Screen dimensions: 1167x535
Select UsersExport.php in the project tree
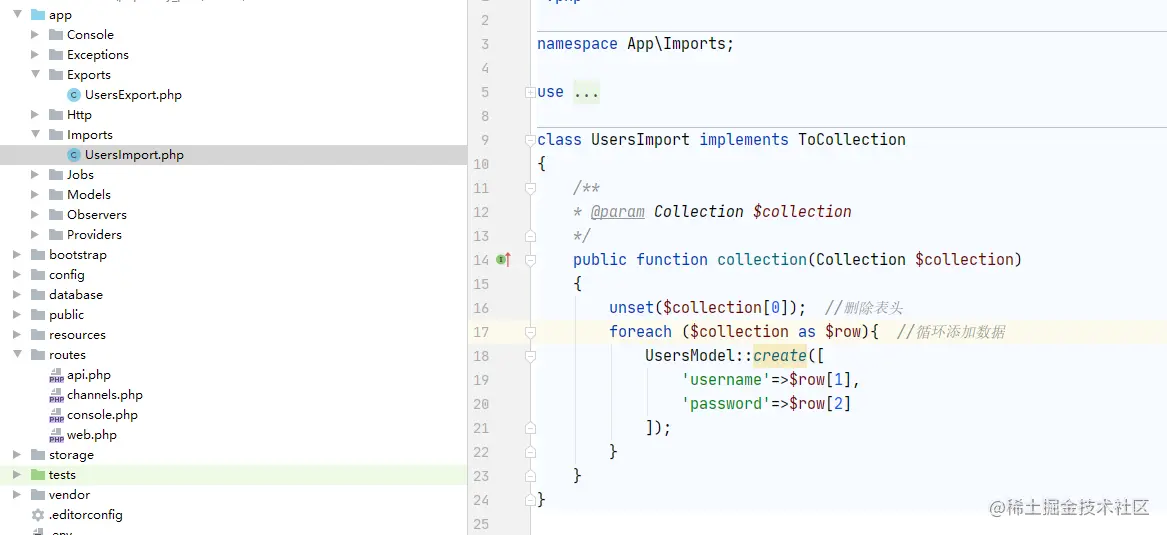tap(133, 94)
